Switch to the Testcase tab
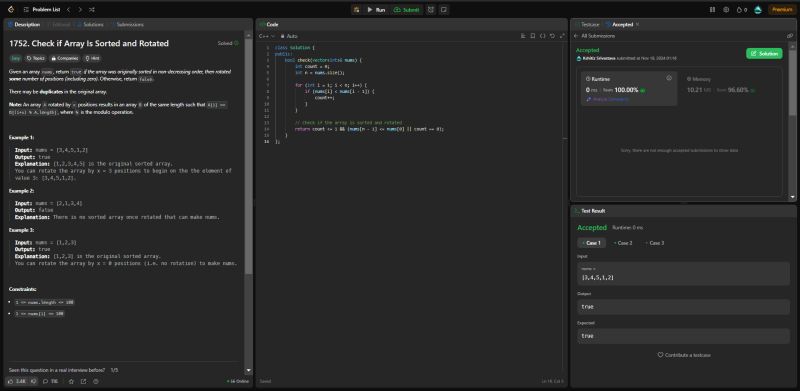The image size is (800, 391). (587, 25)
